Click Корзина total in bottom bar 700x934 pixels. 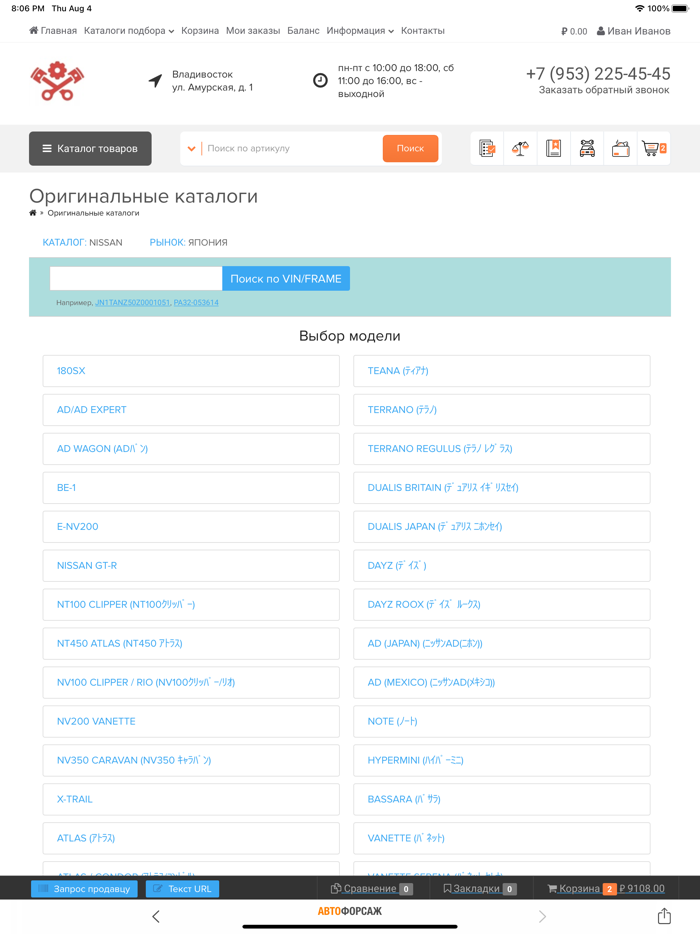[606, 889]
